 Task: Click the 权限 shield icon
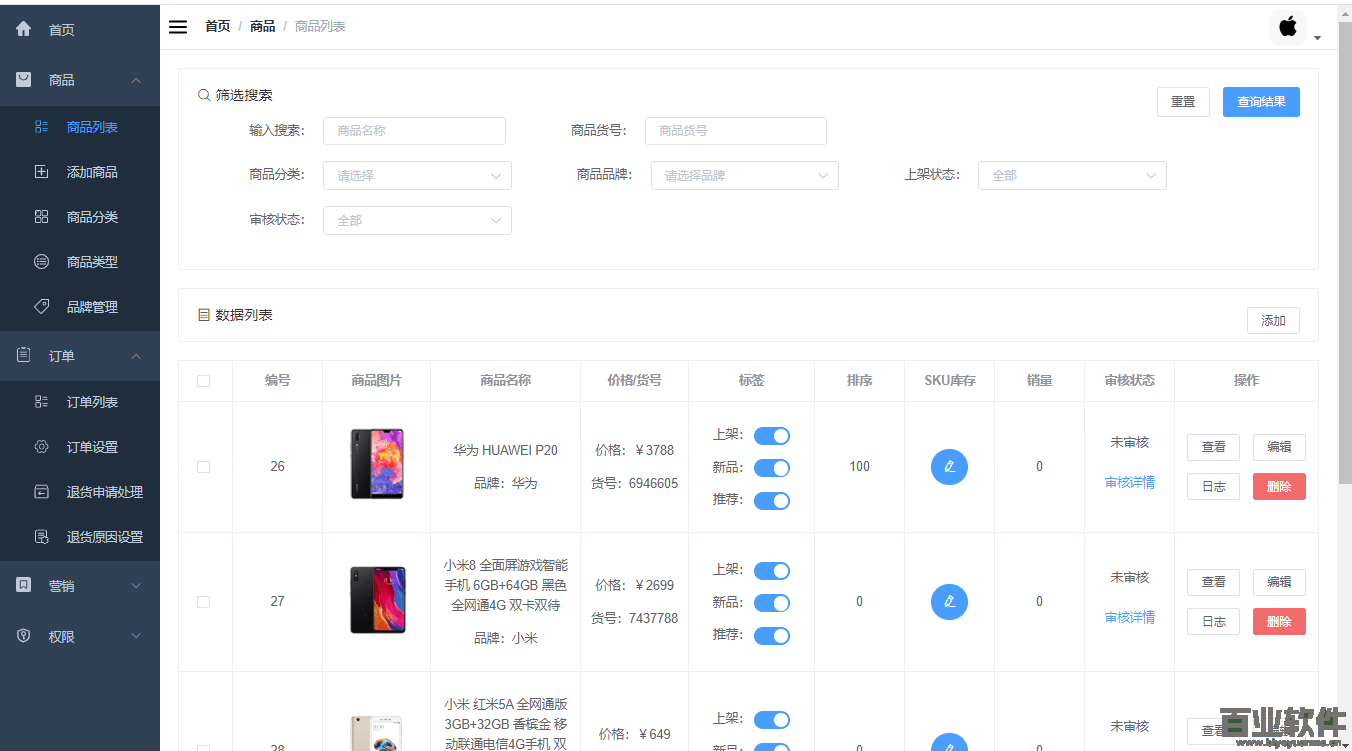click(24, 636)
